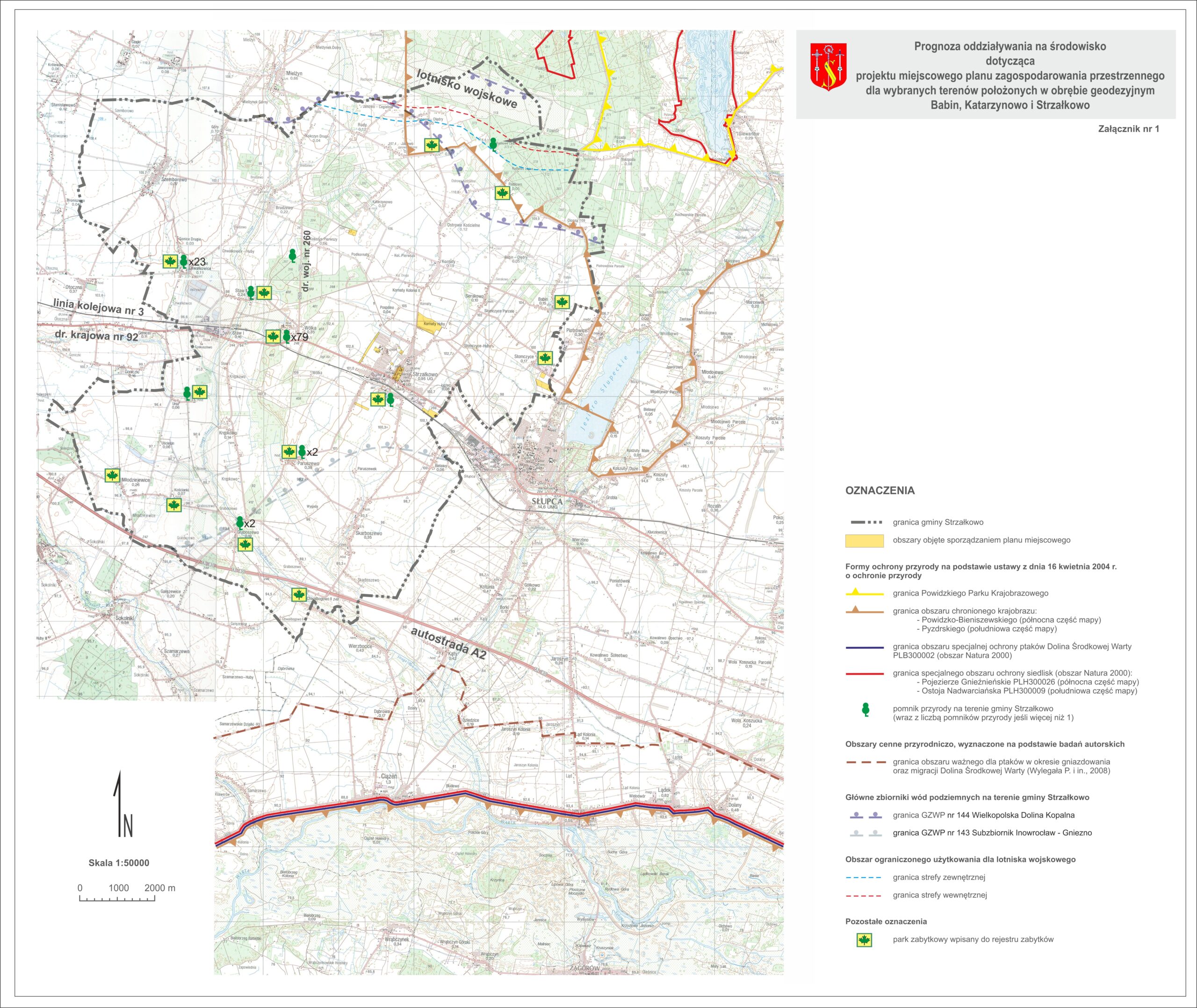1197x1008 pixels.
Task: Click the green tree icon labeled x23
Action: pyautogui.click(x=183, y=261)
